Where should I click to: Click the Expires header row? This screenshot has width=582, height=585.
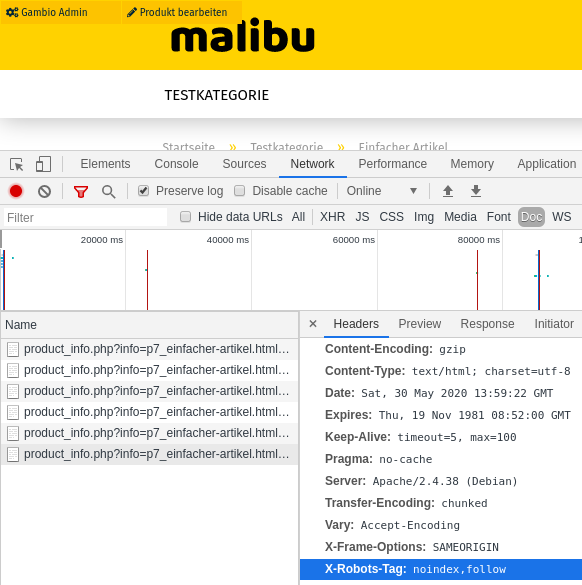(x=448, y=415)
